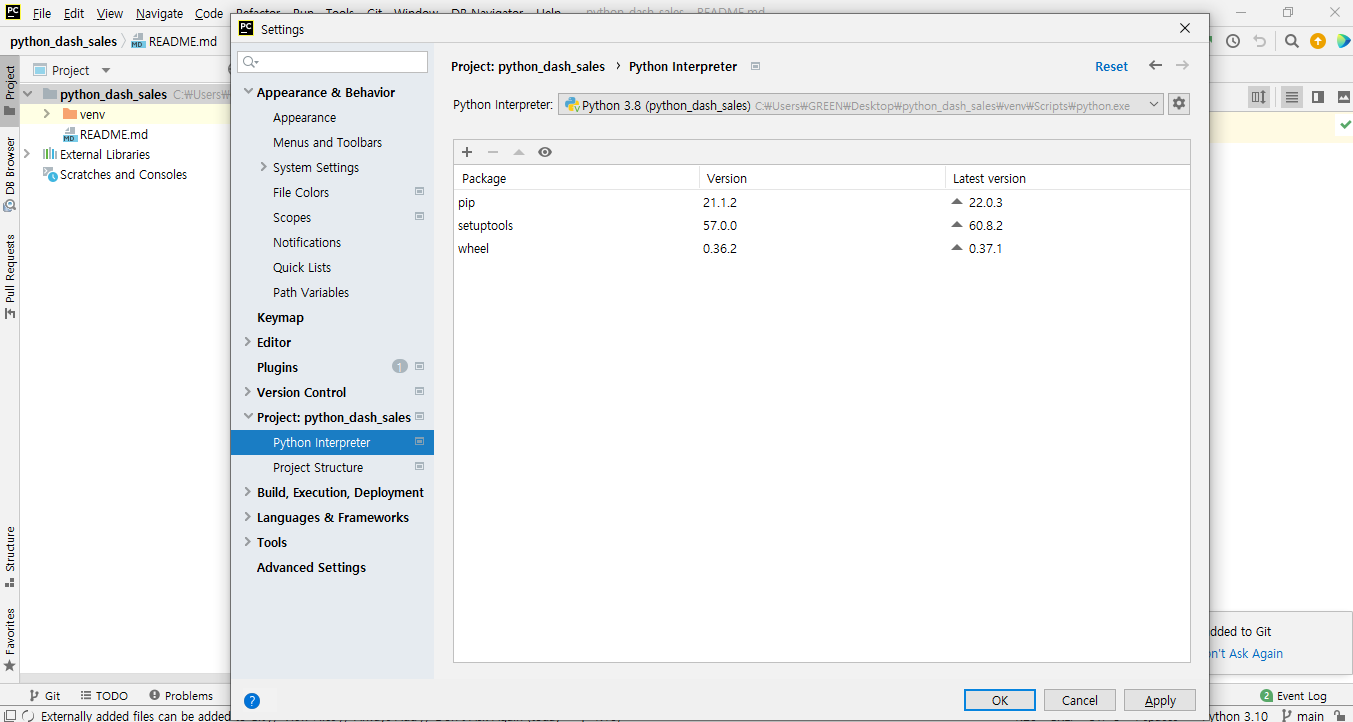Viewport: 1353px width, 722px height.
Task: Open the Project Structure settings
Action: pyautogui.click(x=318, y=467)
